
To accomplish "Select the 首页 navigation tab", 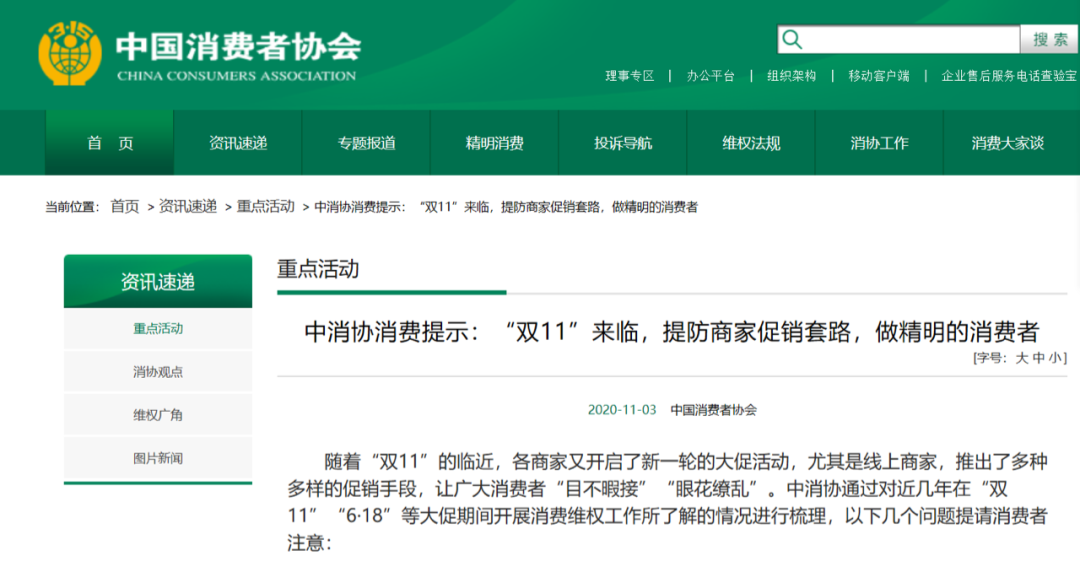I will [x=110, y=143].
